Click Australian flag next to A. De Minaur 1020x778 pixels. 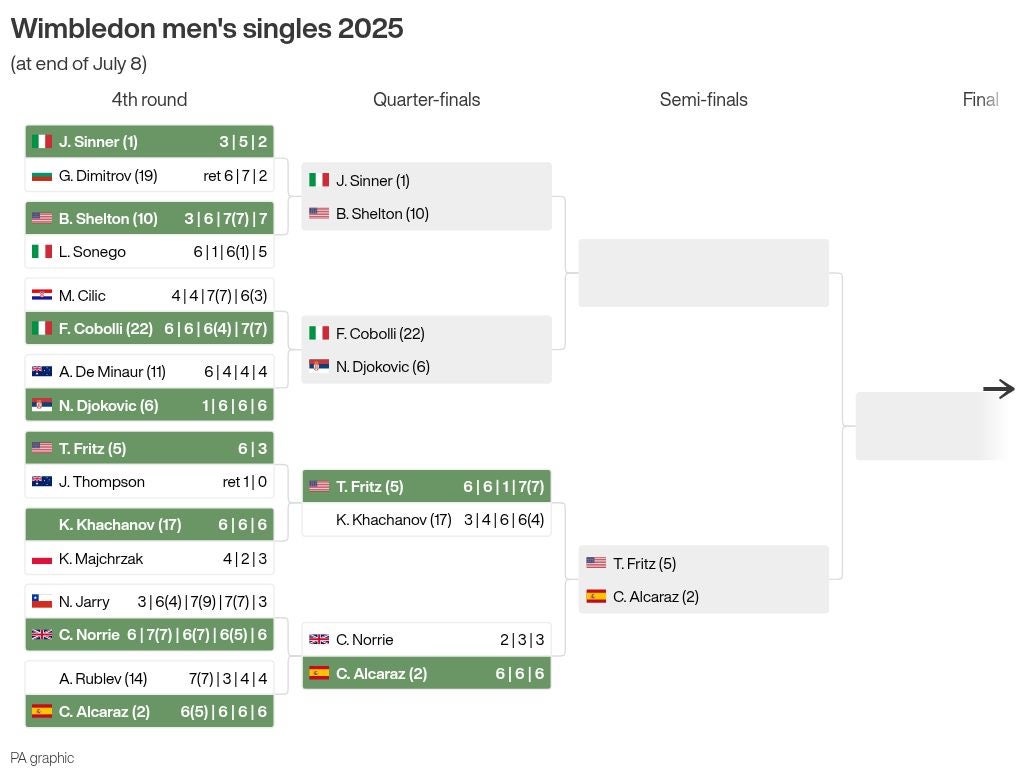tap(42, 371)
